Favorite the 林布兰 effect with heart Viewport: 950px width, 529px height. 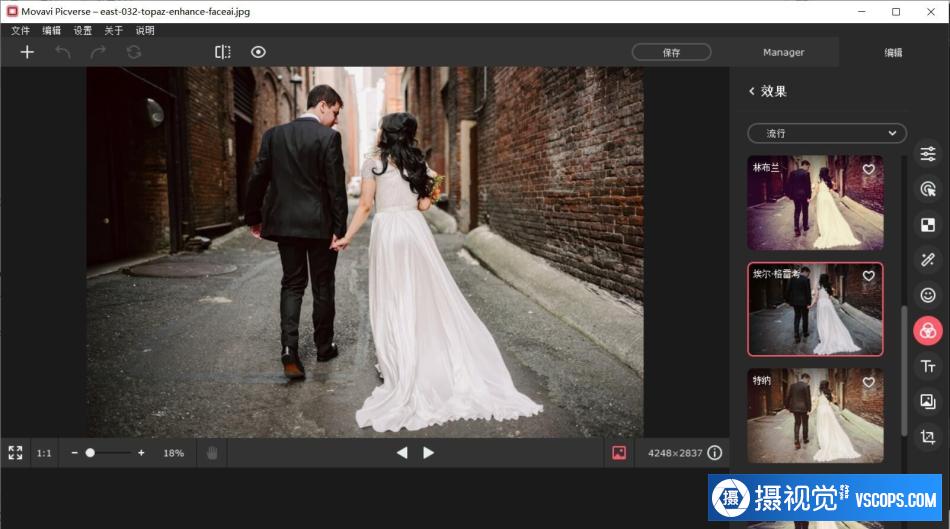(x=868, y=170)
